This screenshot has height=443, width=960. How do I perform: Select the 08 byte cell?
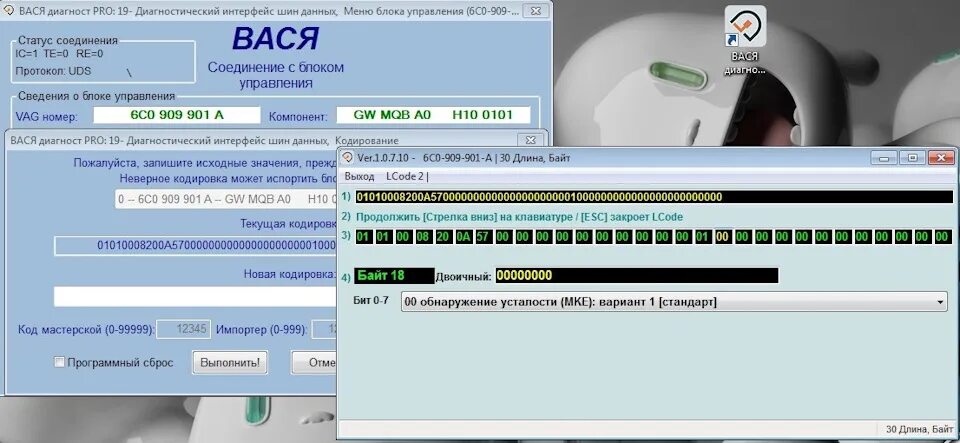pyautogui.click(x=423, y=236)
